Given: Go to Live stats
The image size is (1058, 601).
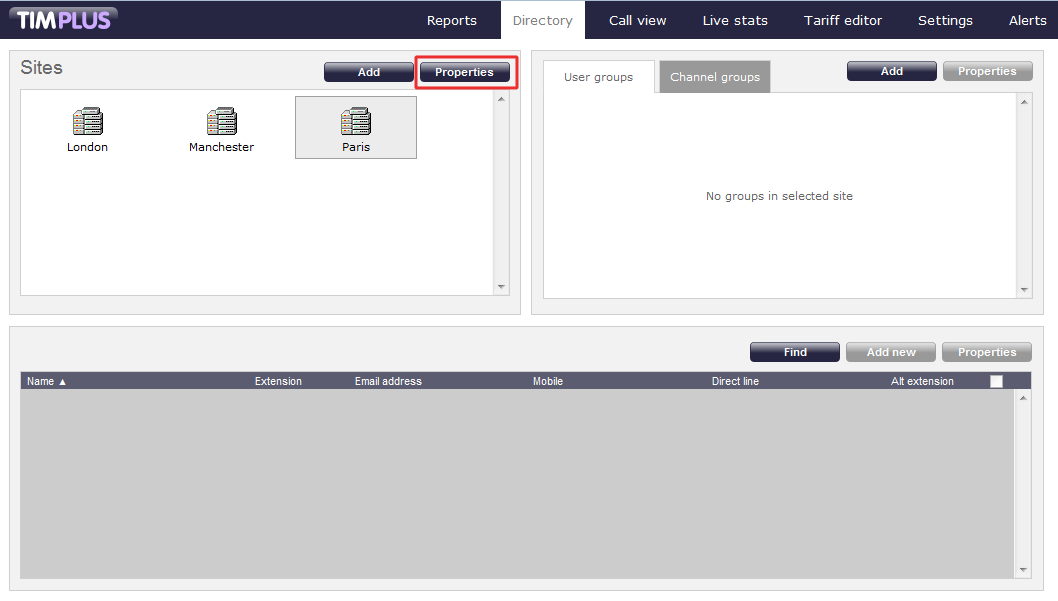Looking at the screenshot, I should point(735,20).
